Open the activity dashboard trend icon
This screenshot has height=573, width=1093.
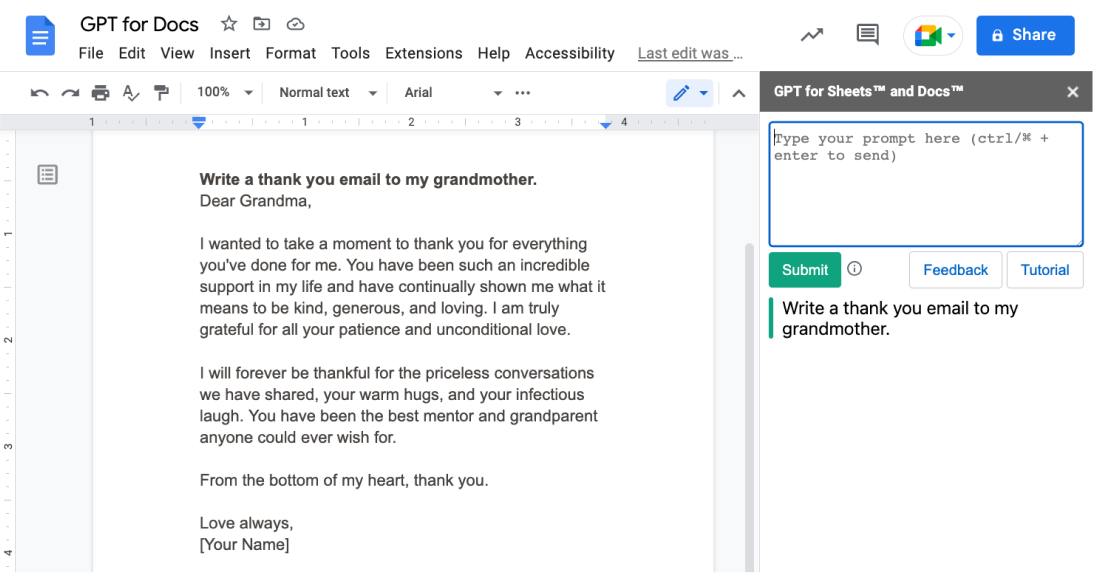point(812,35)
